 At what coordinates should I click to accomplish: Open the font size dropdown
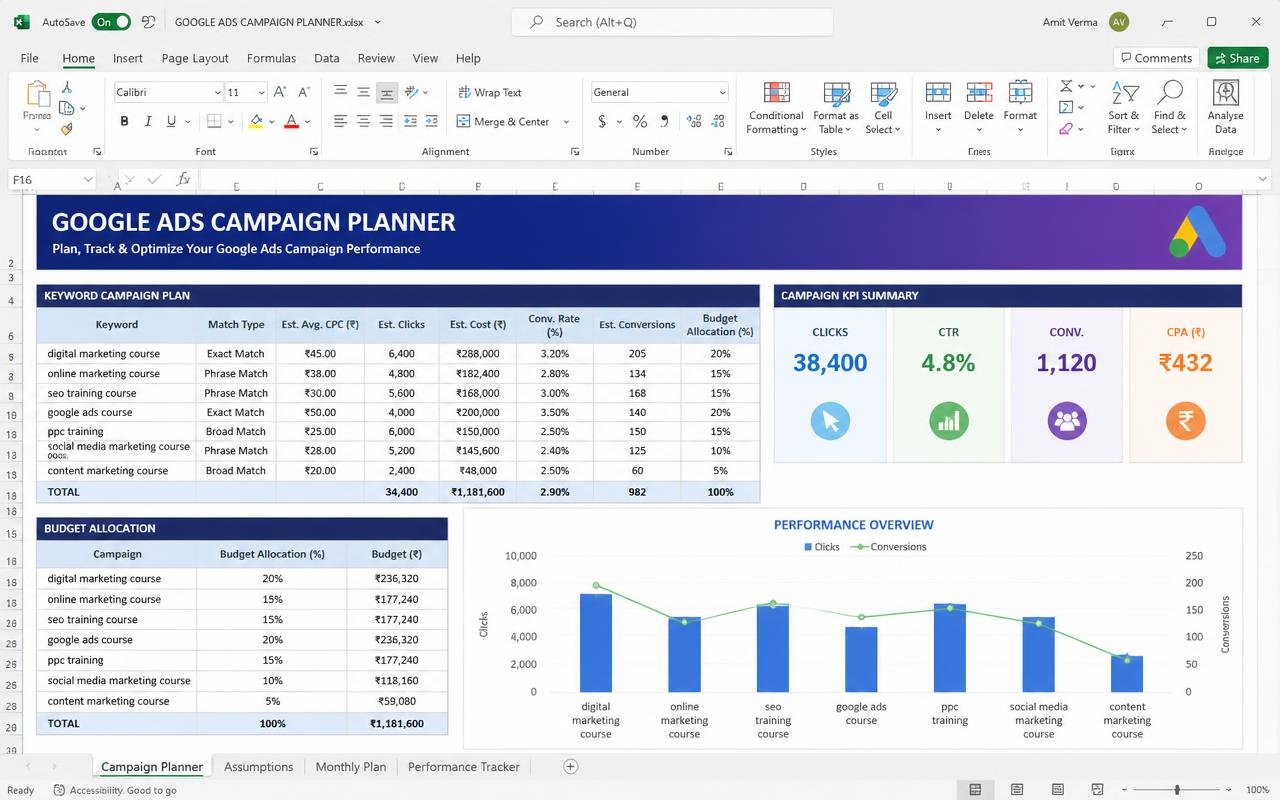pyautogui.click(x=261, y=92)
